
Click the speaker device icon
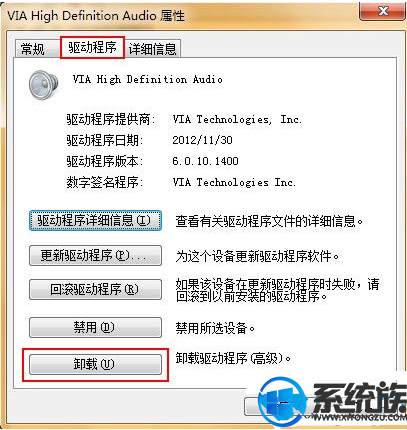(43, 84)
